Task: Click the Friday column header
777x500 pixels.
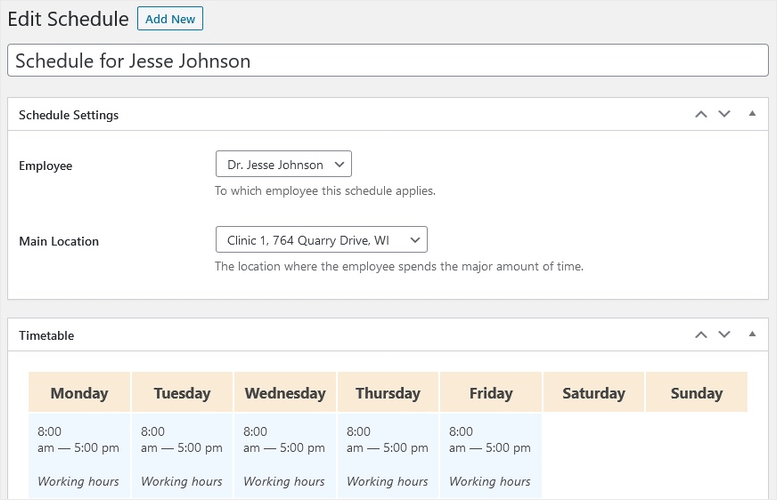Action: pos(491,392)
